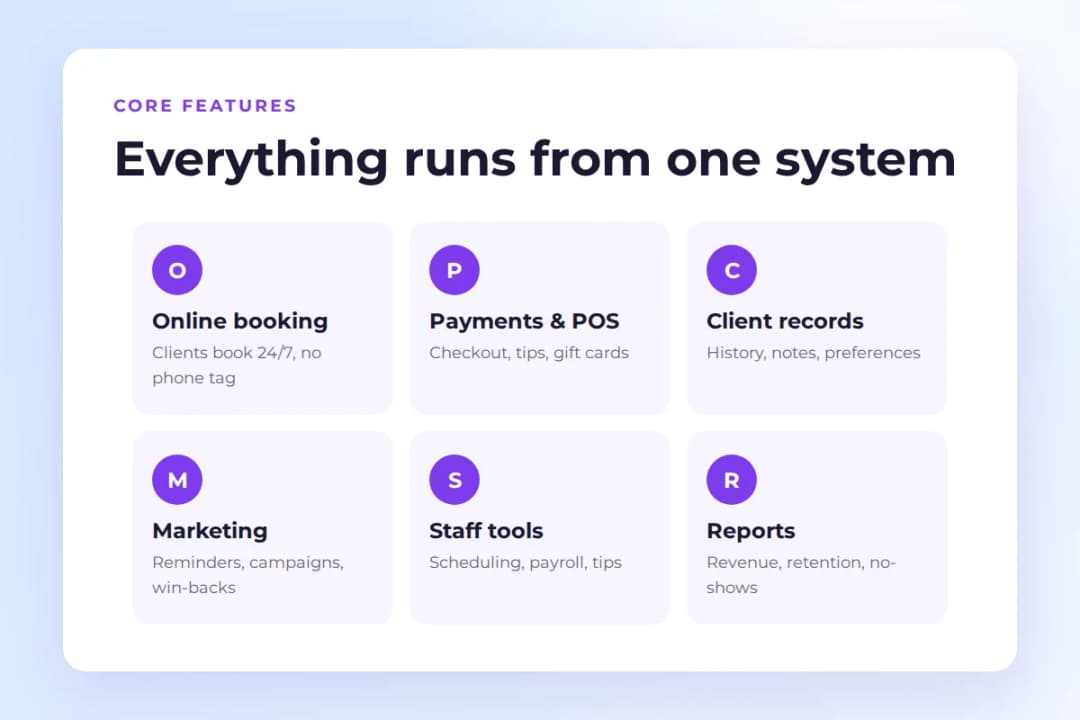Click the purple R icon for Reports

(731, 480)
